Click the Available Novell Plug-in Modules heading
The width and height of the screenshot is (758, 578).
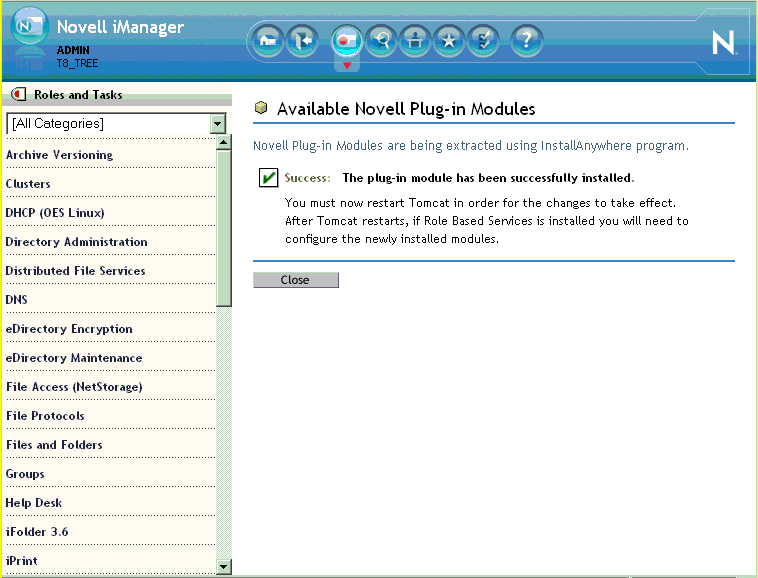(406, 109)
